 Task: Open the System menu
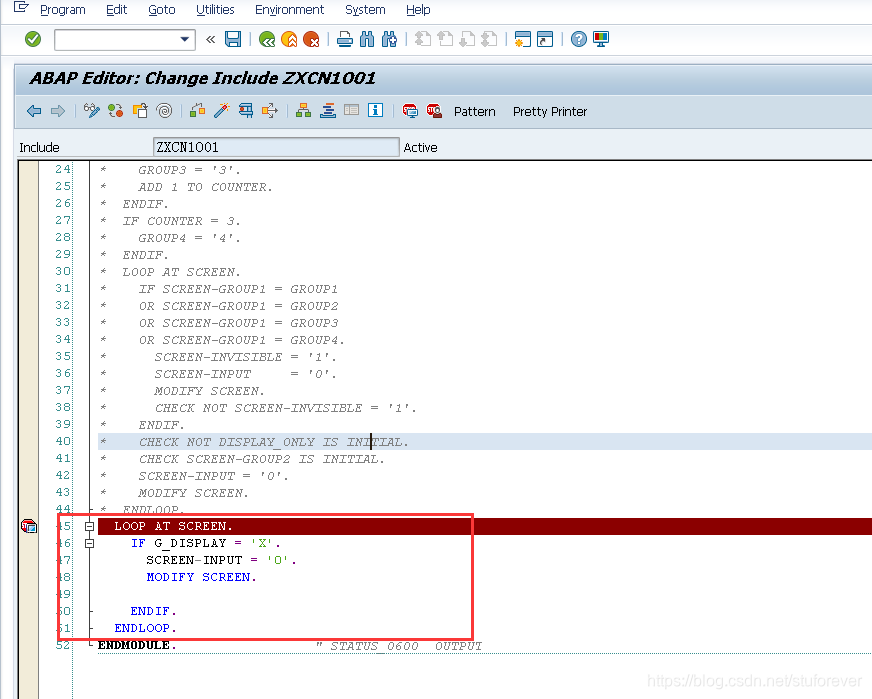365,9
